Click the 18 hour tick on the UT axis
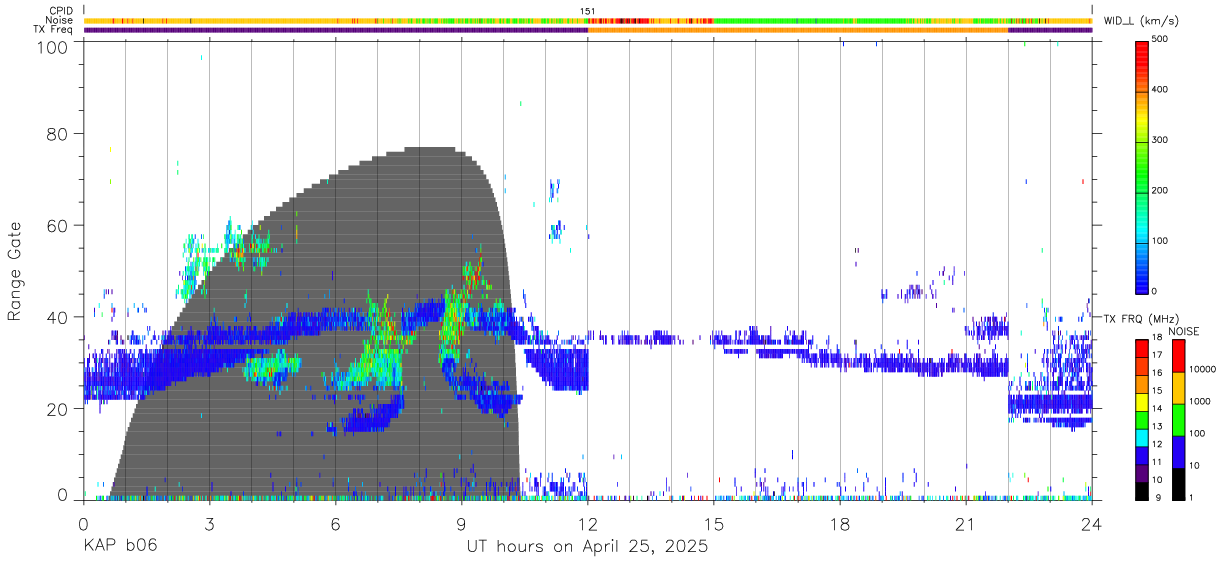 pos(839,524)
